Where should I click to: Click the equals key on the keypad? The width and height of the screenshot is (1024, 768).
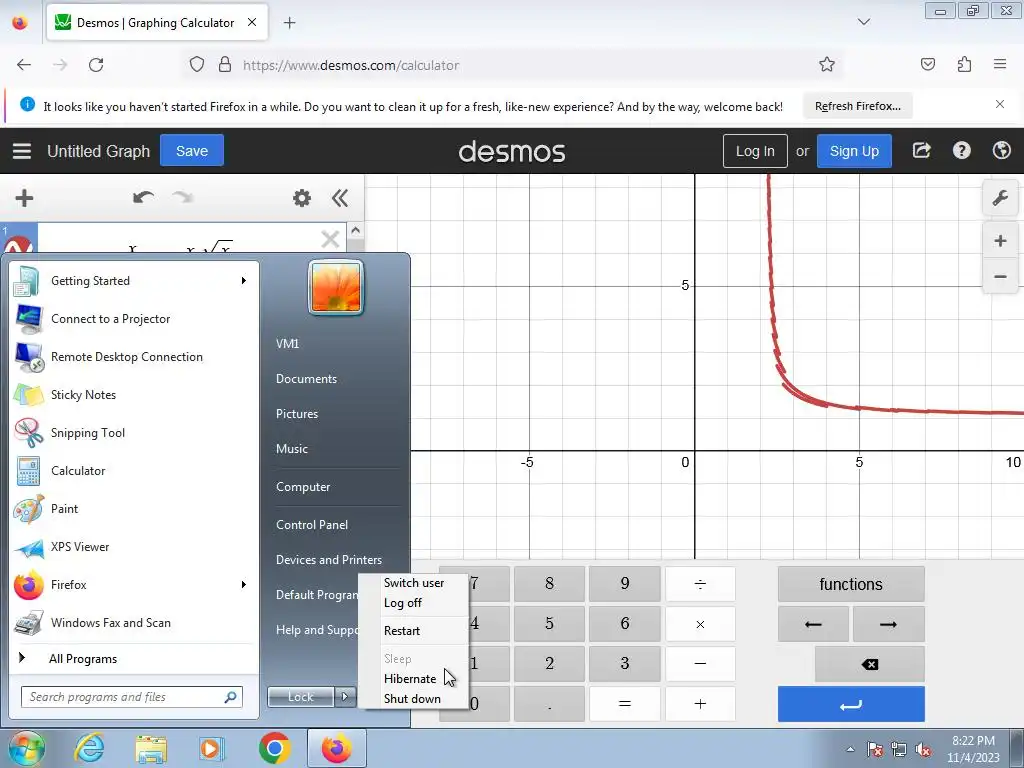click(625, 704)
